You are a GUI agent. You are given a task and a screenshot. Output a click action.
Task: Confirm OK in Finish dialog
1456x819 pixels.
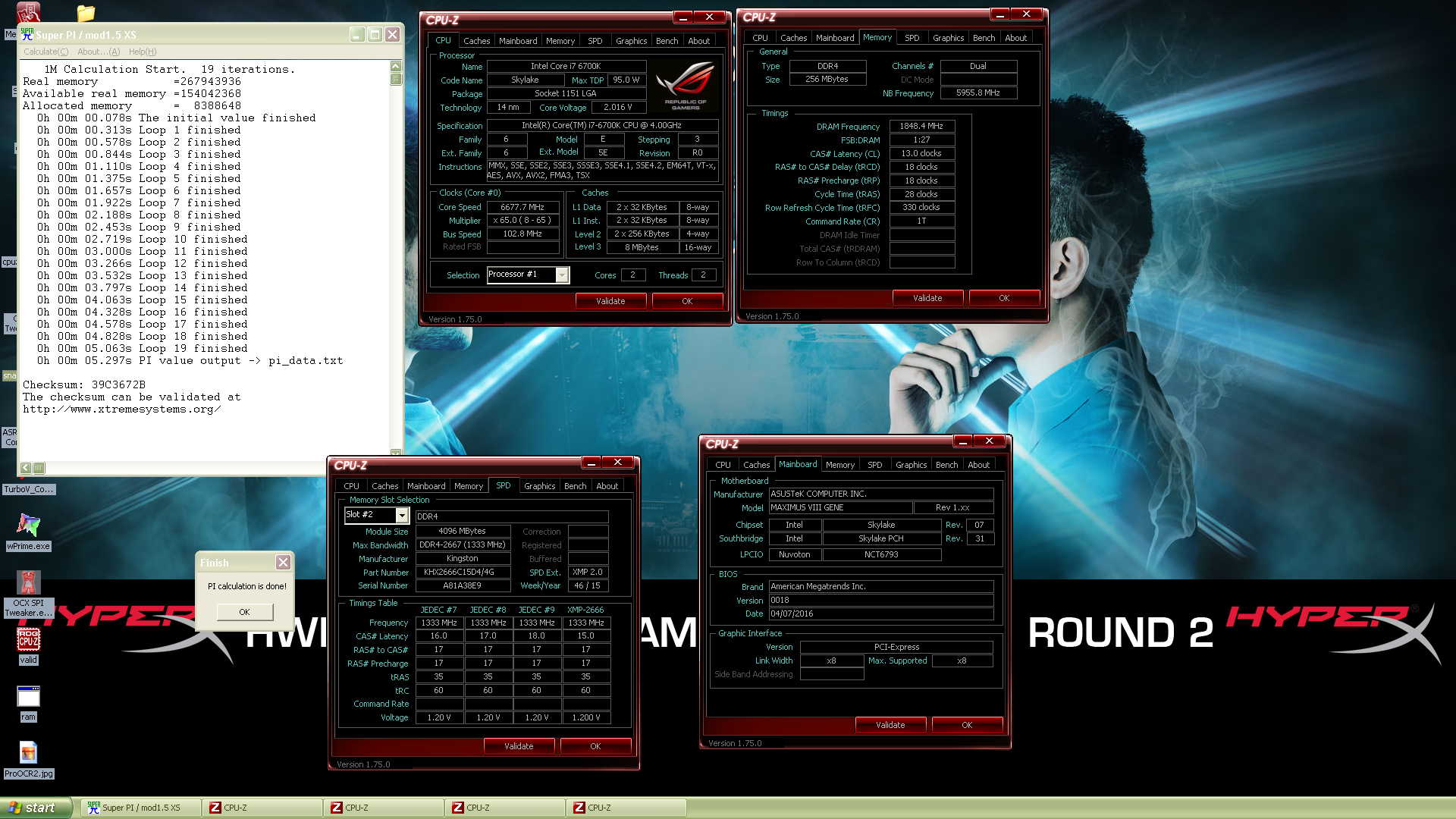[x=244, y=612]
